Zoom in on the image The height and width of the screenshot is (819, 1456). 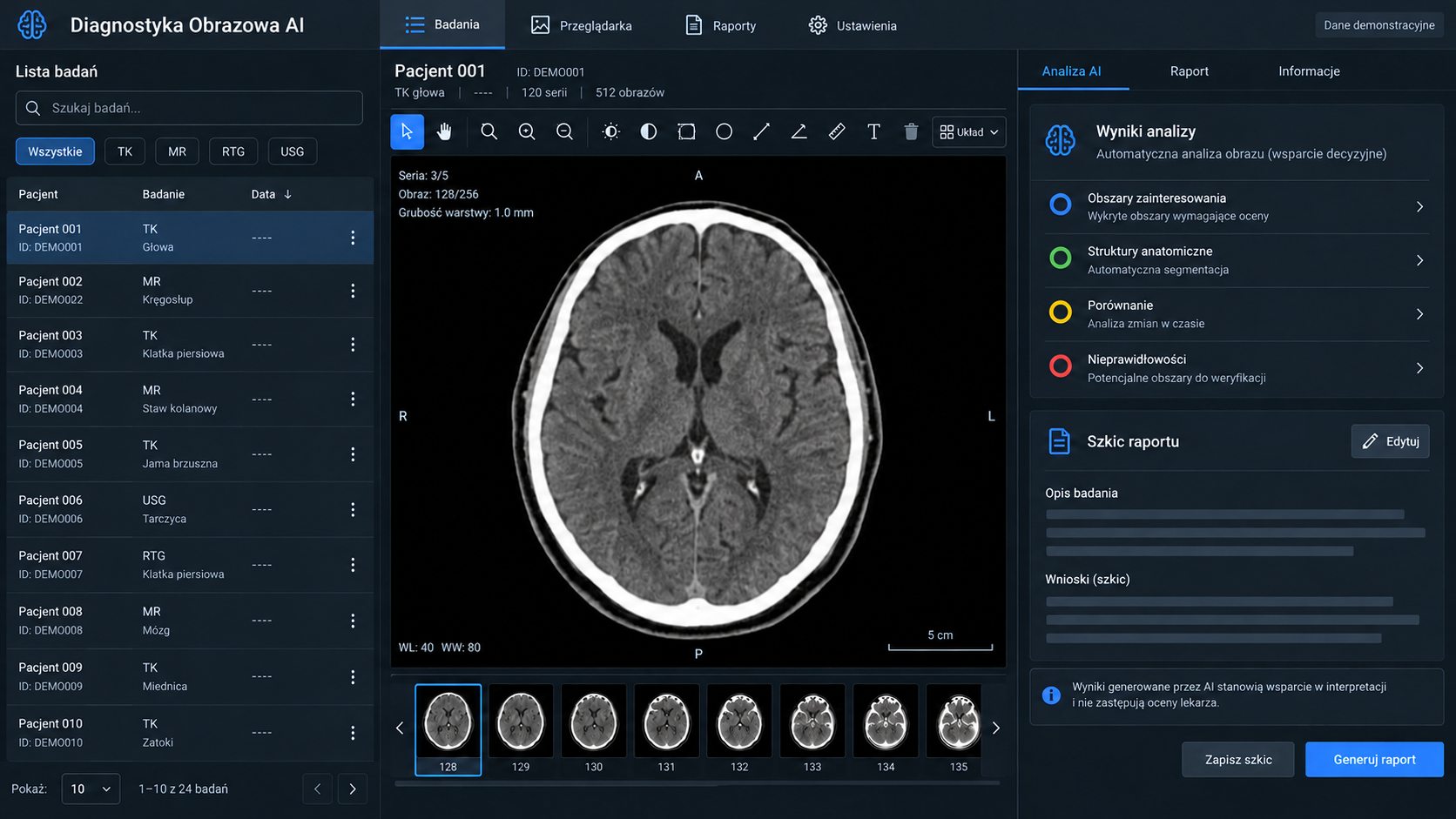coord(527,131)
